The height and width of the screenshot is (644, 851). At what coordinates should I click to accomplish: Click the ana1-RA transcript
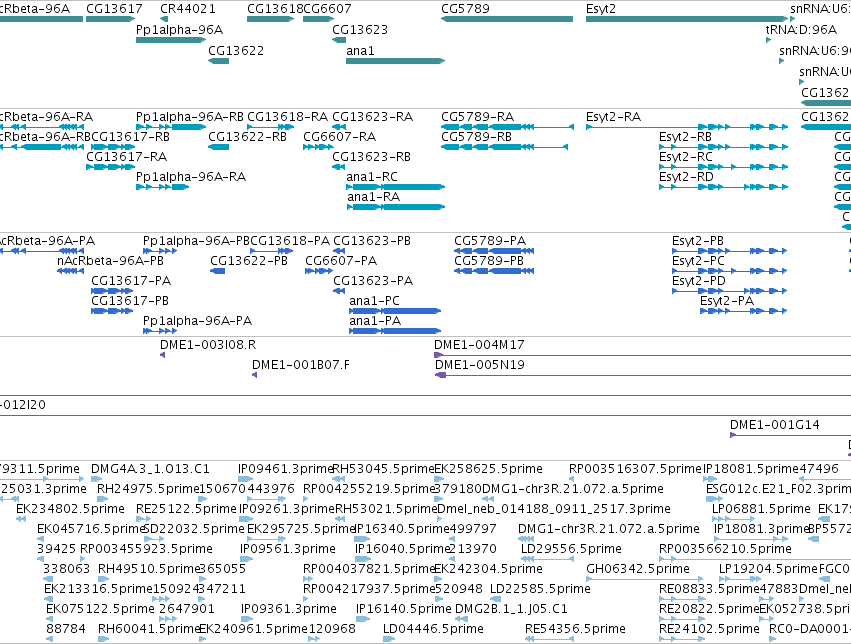click(x=396, y=207)
